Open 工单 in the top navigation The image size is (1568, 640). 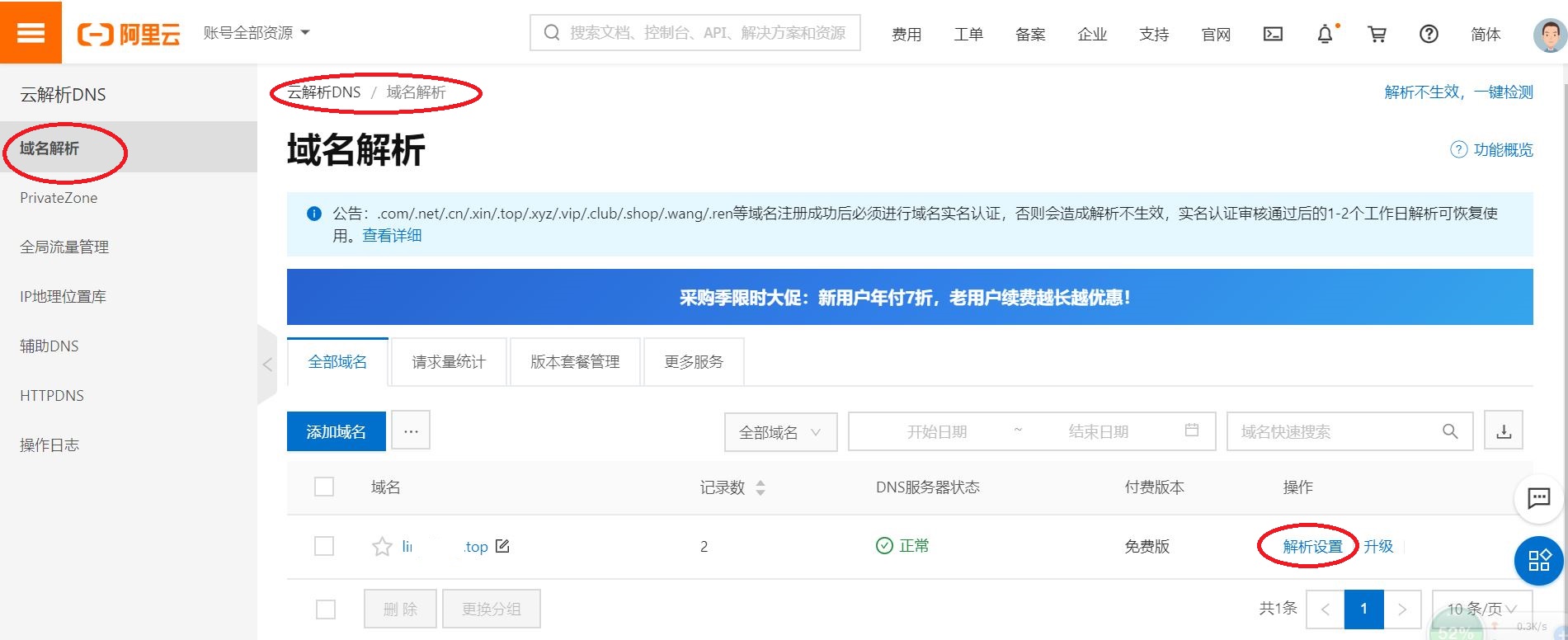968,35
